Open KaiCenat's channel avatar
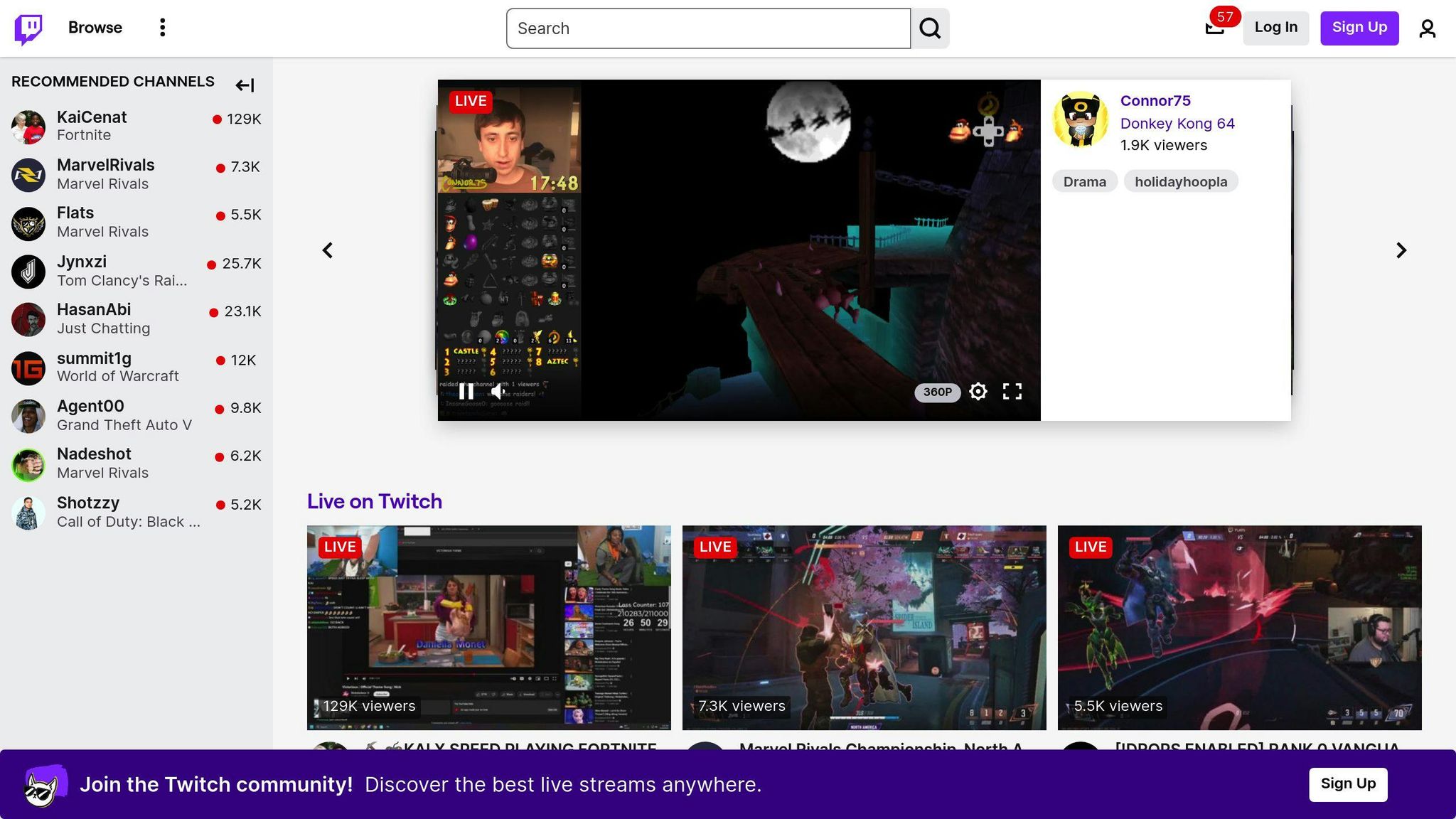1456x819 pixels. (x=28, y=127)
